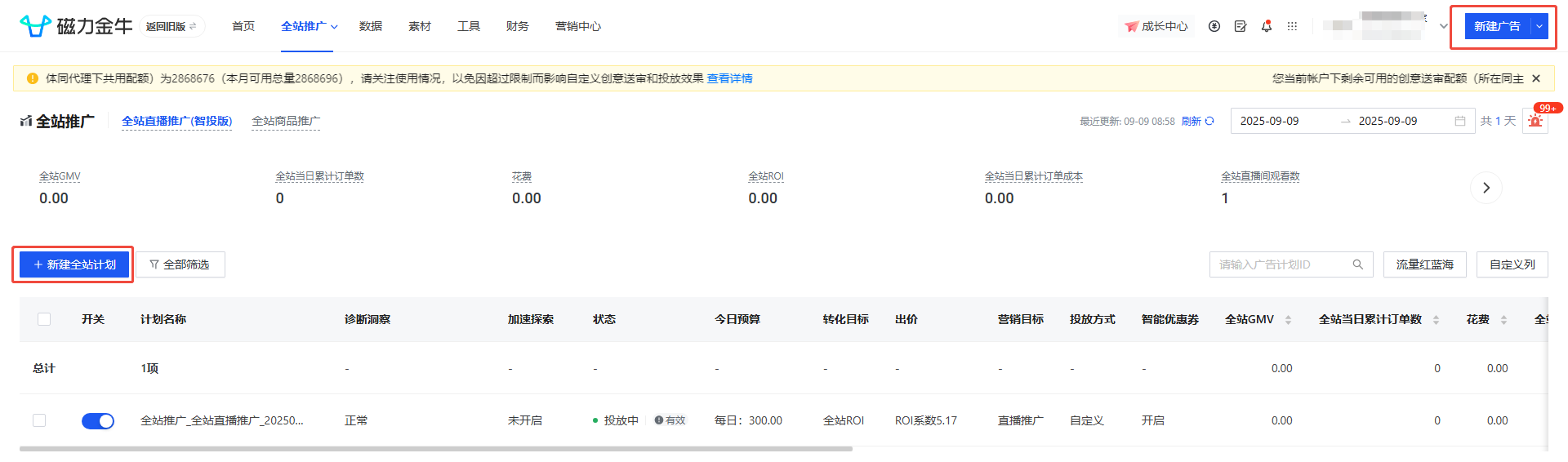Open the 数据 menu
This screenshot has height=462, width=1568.
coord(371,26)
